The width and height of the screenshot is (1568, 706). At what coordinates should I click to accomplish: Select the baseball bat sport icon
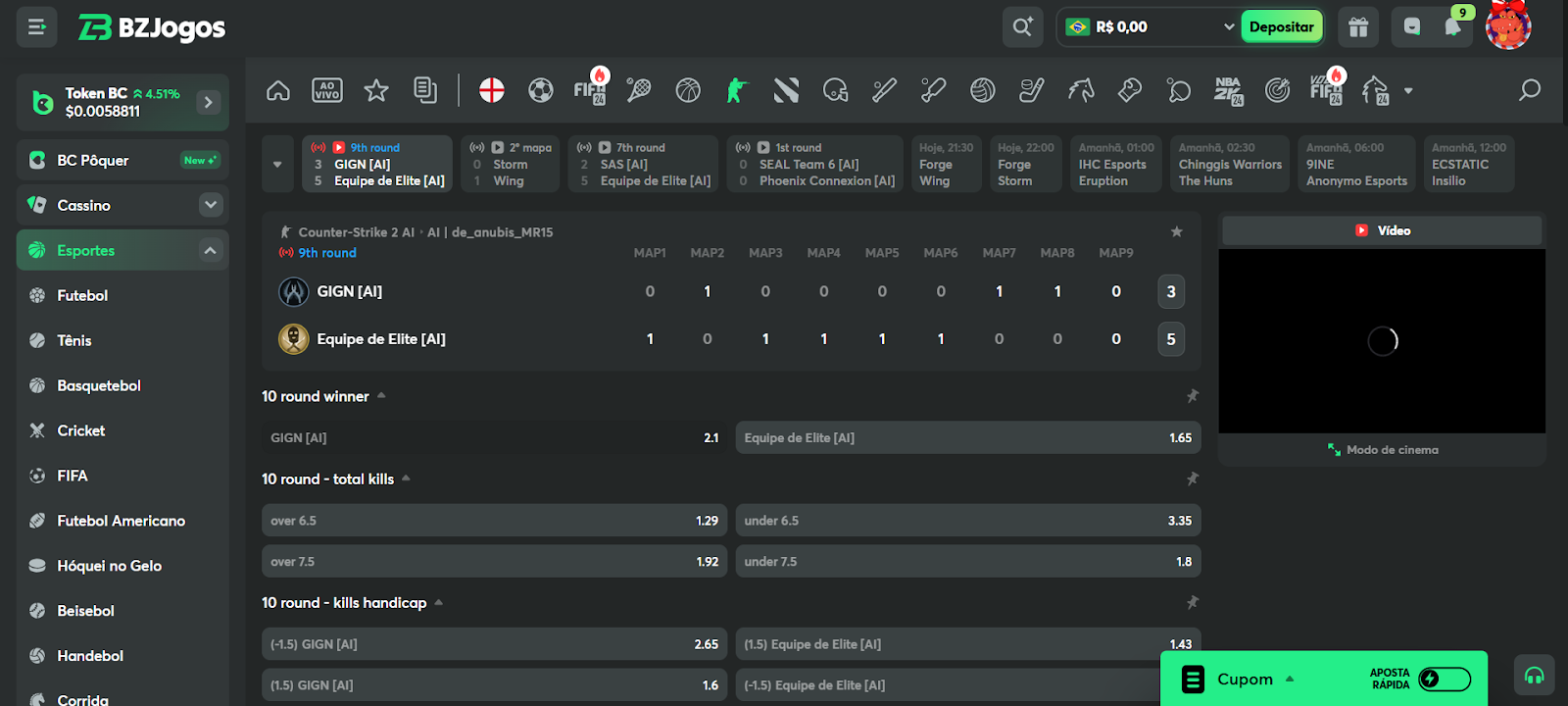pos(884,90)
